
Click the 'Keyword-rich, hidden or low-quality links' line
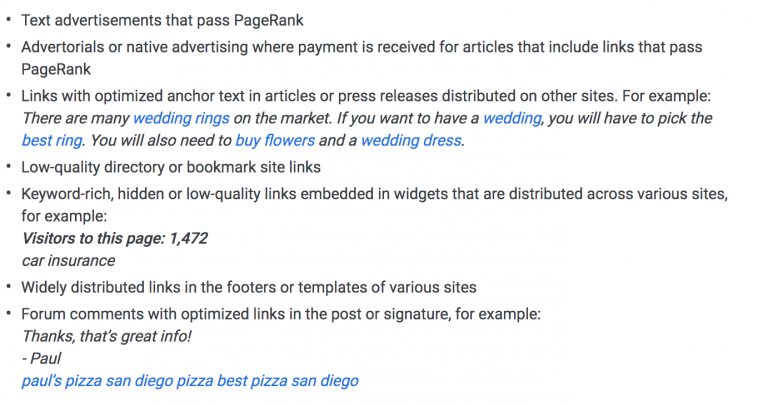click(x=374, y=194)
